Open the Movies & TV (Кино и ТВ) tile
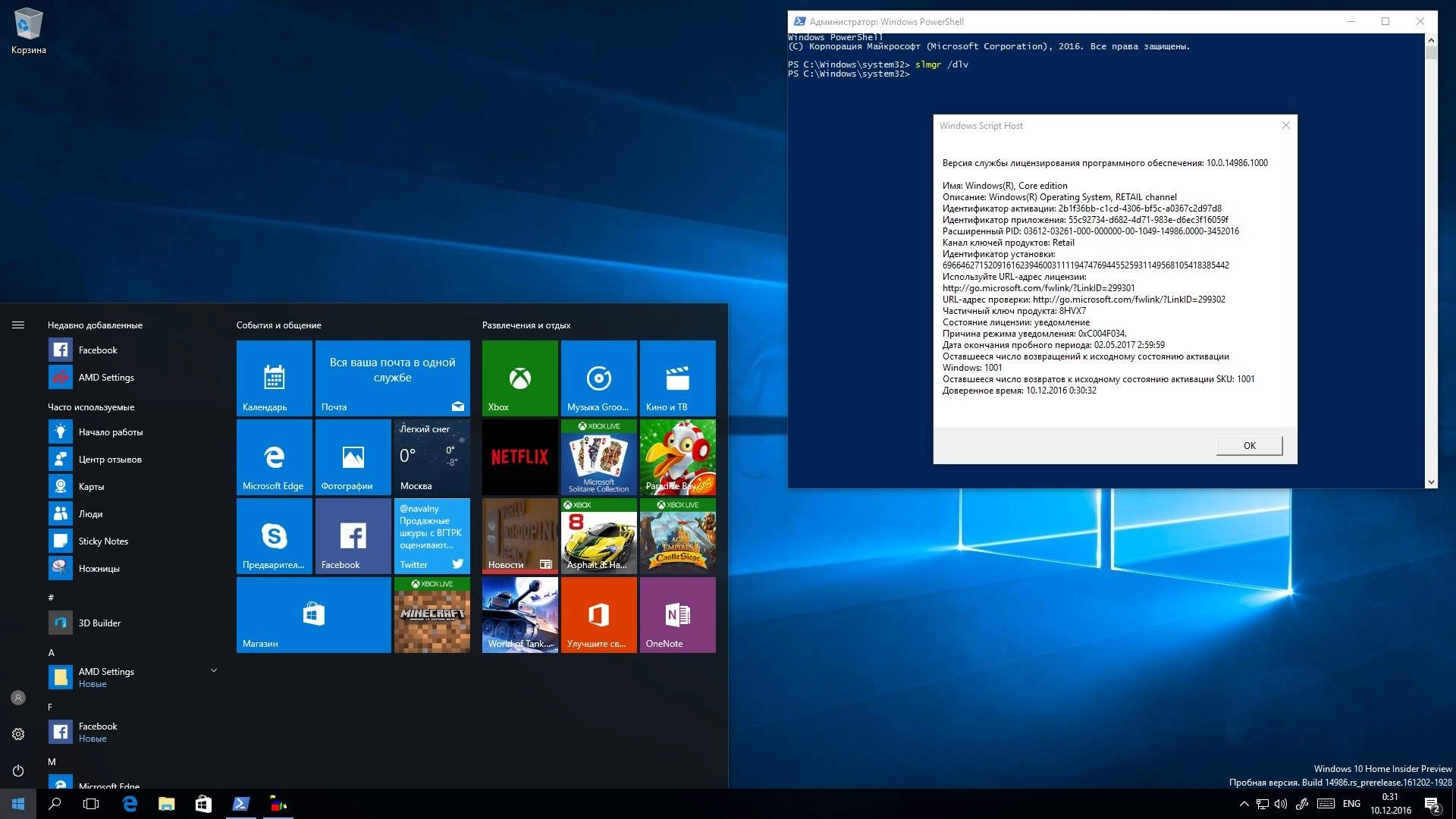The image size is (1456, 819). click(678, 378)
